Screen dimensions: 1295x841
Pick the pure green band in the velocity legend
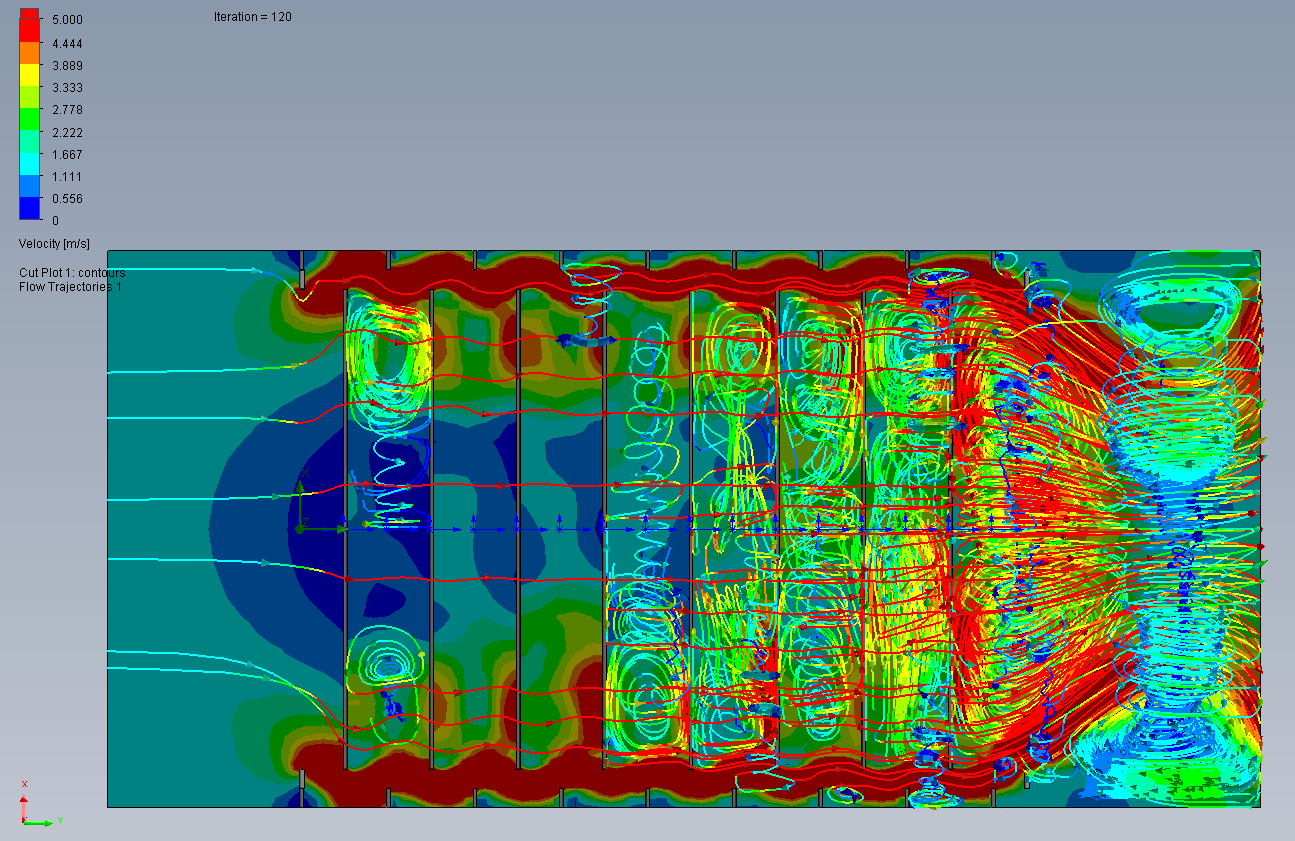pos(30,118)
